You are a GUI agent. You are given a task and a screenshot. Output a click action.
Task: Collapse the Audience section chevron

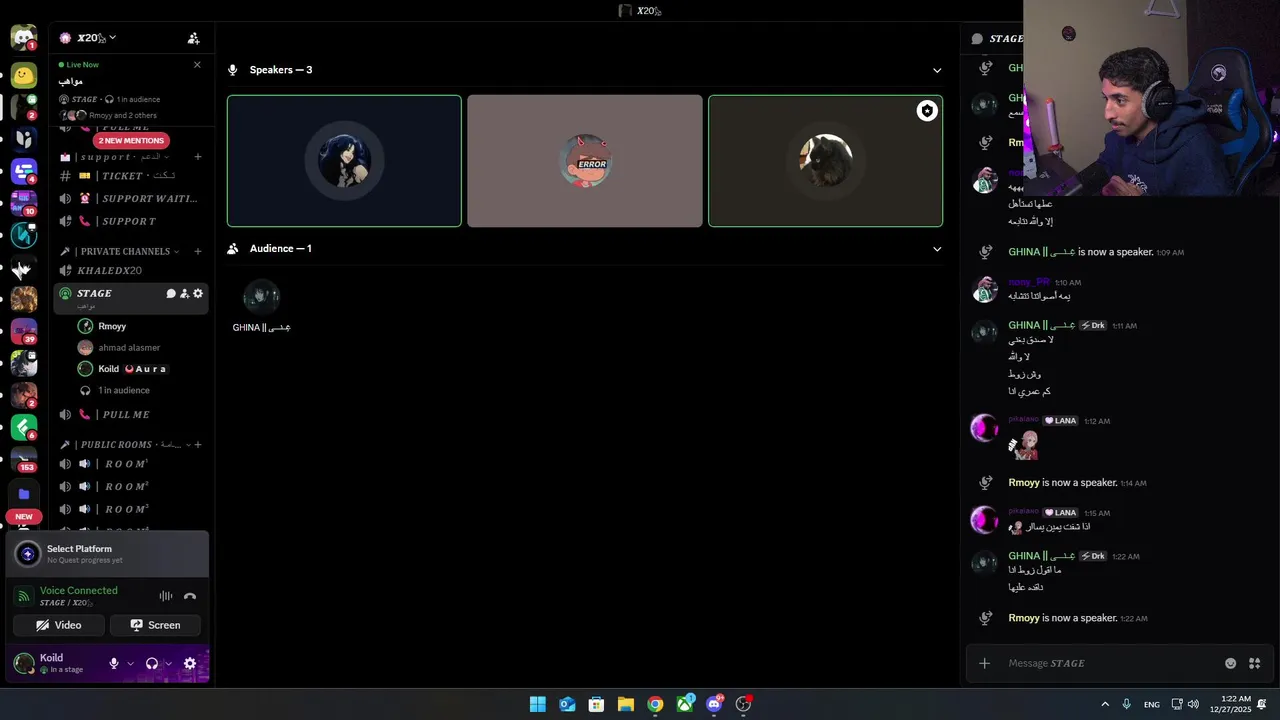pos(937,249)
